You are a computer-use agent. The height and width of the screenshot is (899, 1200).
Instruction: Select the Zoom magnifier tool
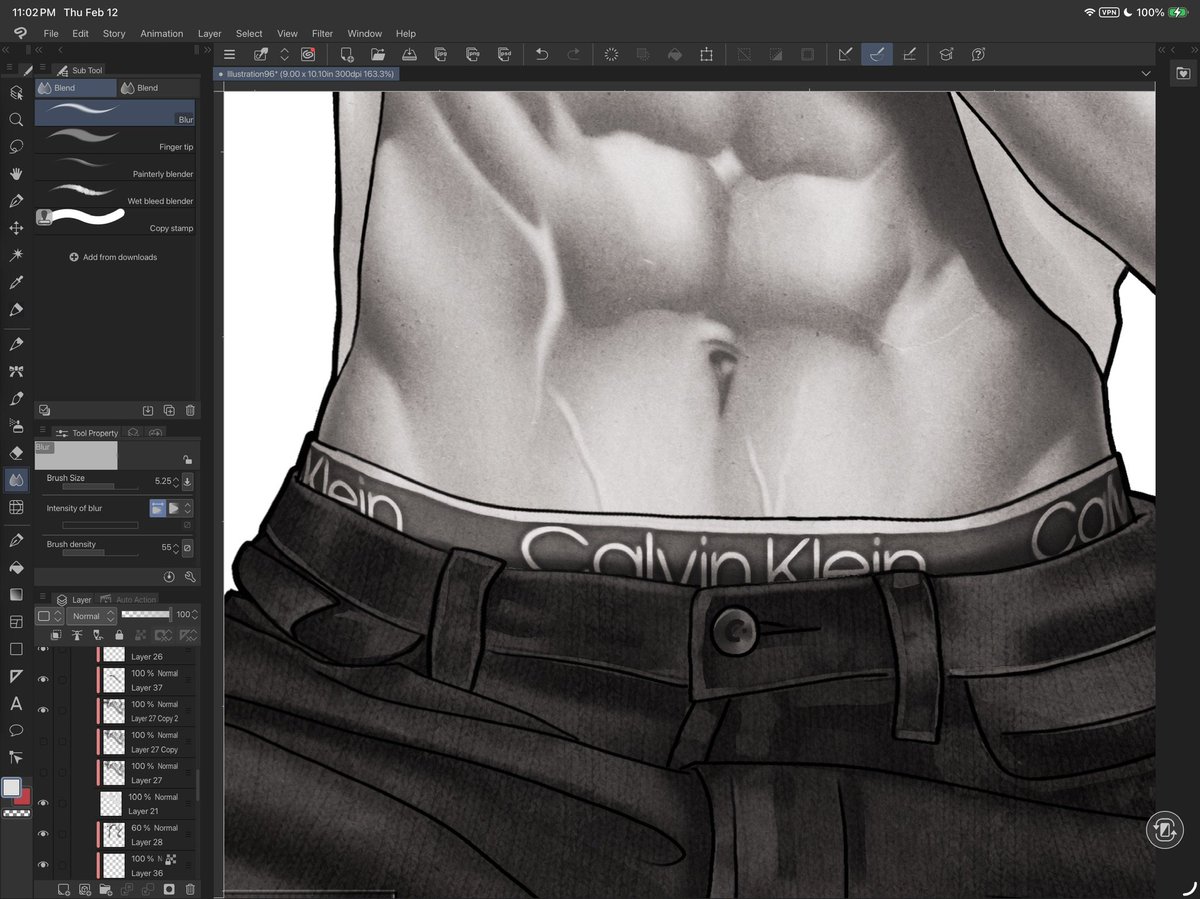(x=16, y=119)
